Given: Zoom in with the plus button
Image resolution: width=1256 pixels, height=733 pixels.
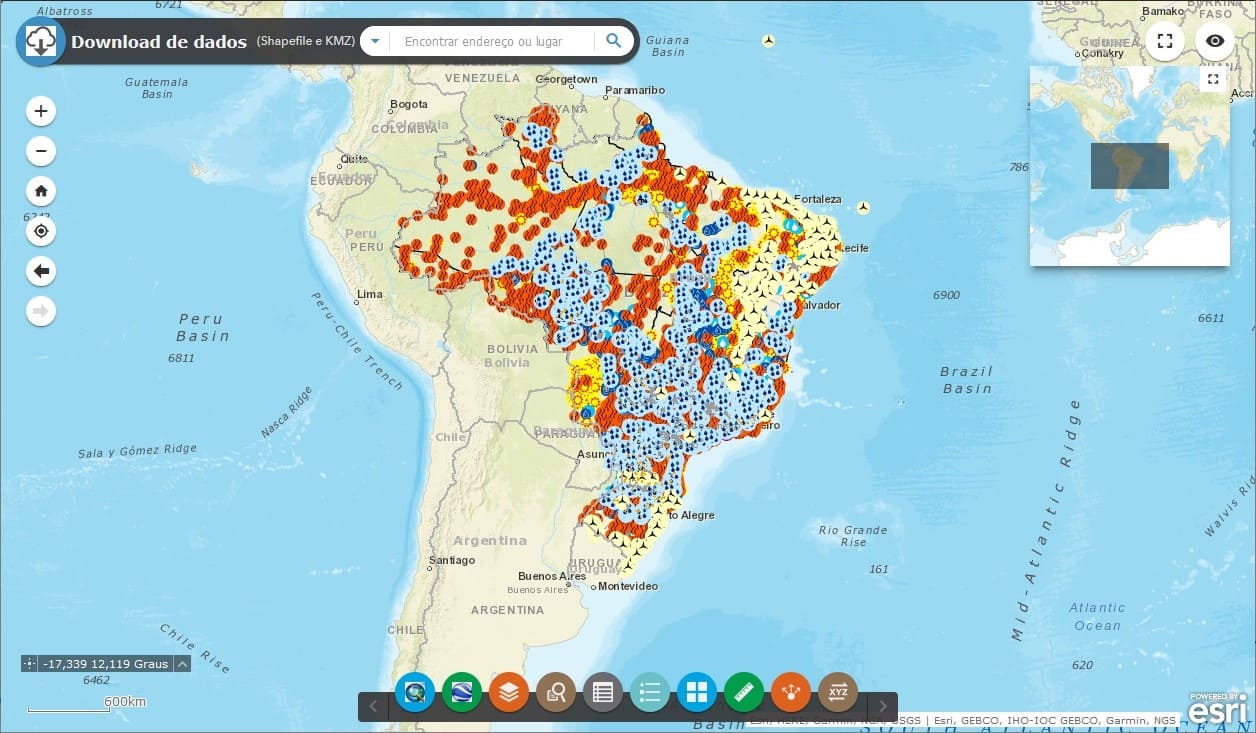Looking at the screenshot, I should [x=41, y=111].
